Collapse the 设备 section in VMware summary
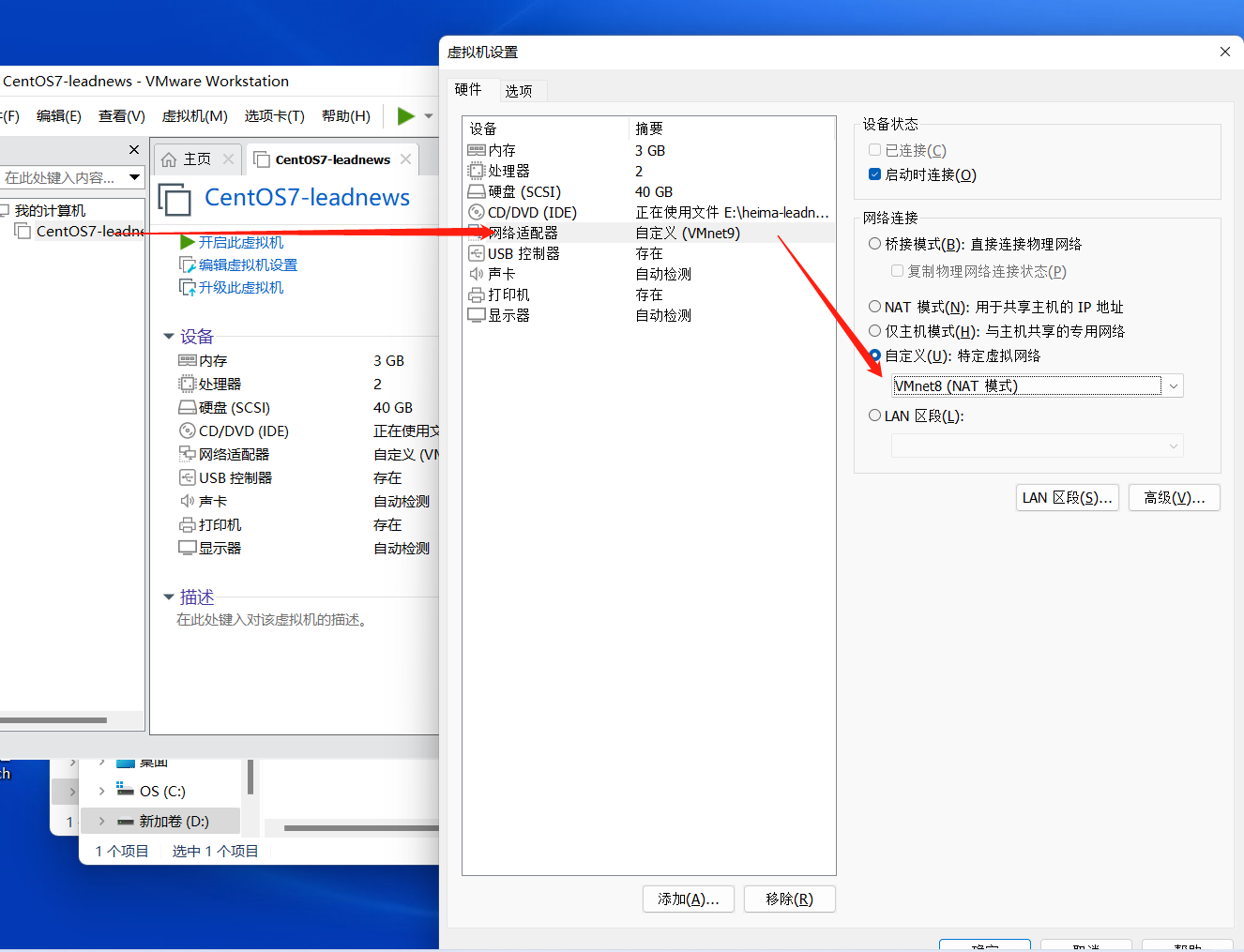 [x=169, y=336]
